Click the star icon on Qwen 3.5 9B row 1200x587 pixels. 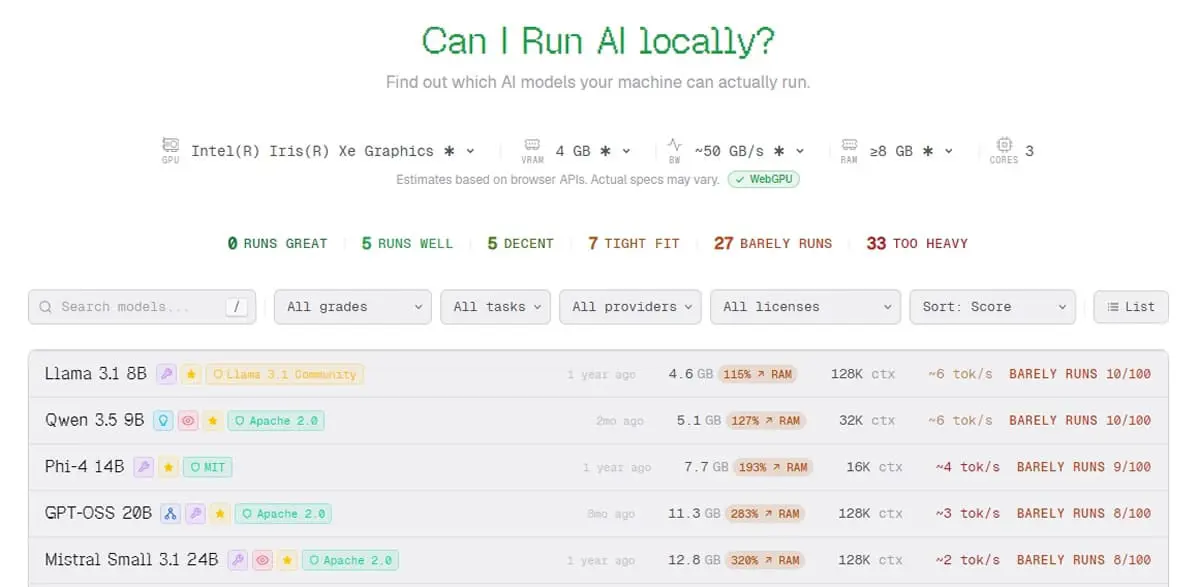tap(213, 421)
